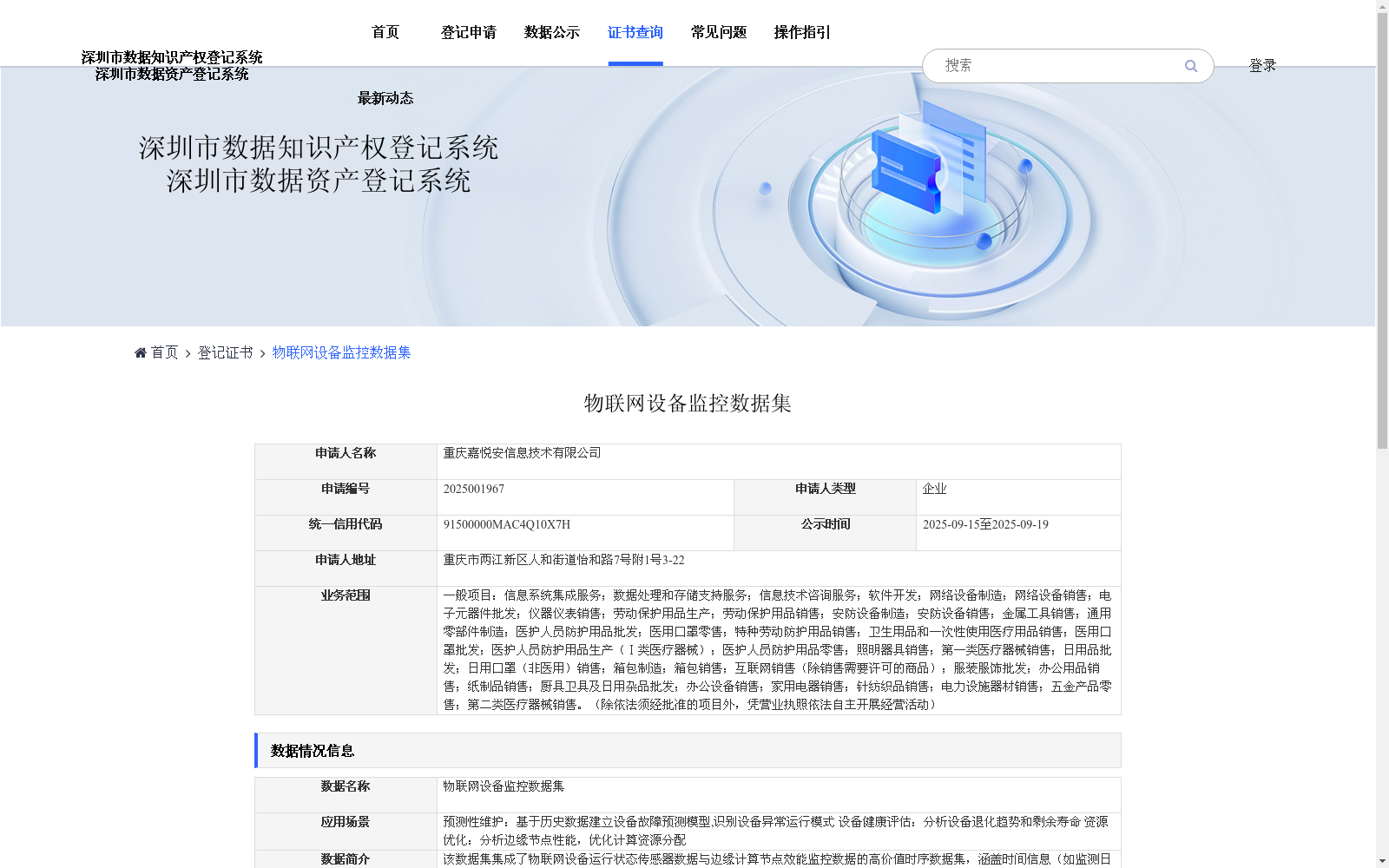Click the 申请编号 label cell

(346, 496)
